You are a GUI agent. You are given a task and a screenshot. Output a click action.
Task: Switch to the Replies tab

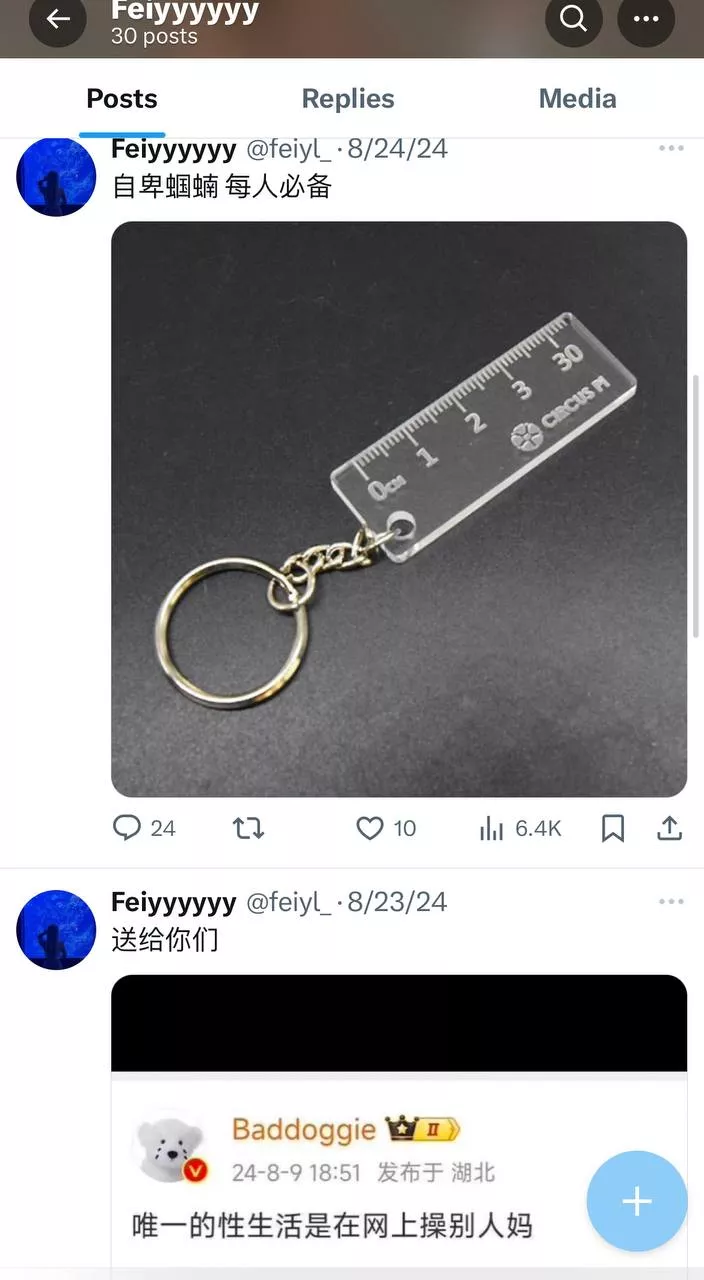[348, 99]
